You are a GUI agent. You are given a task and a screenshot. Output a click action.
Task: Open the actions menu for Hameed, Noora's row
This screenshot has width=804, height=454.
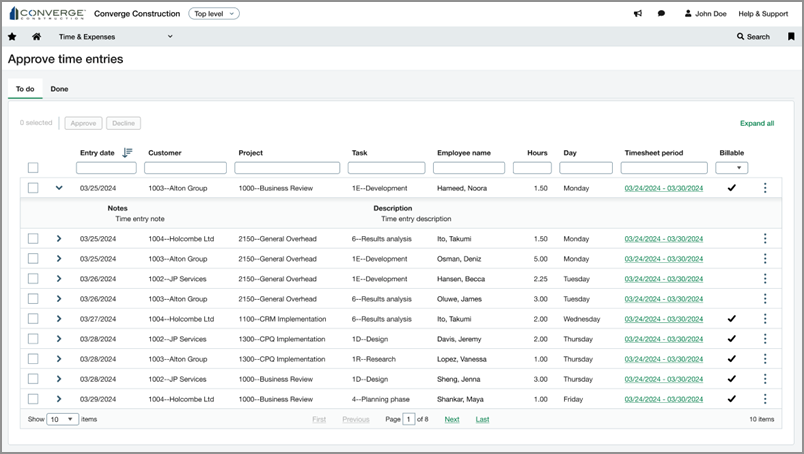click(765, 187)
